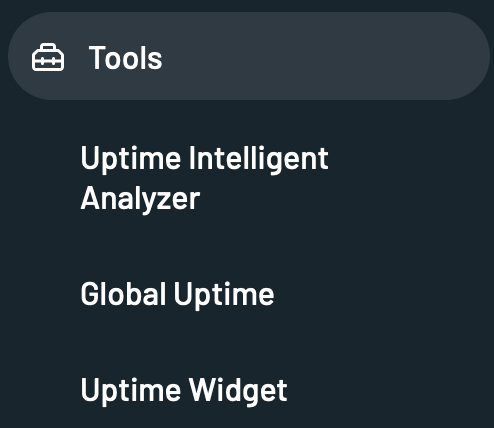Open the Tools section in the sidebar

249,56
